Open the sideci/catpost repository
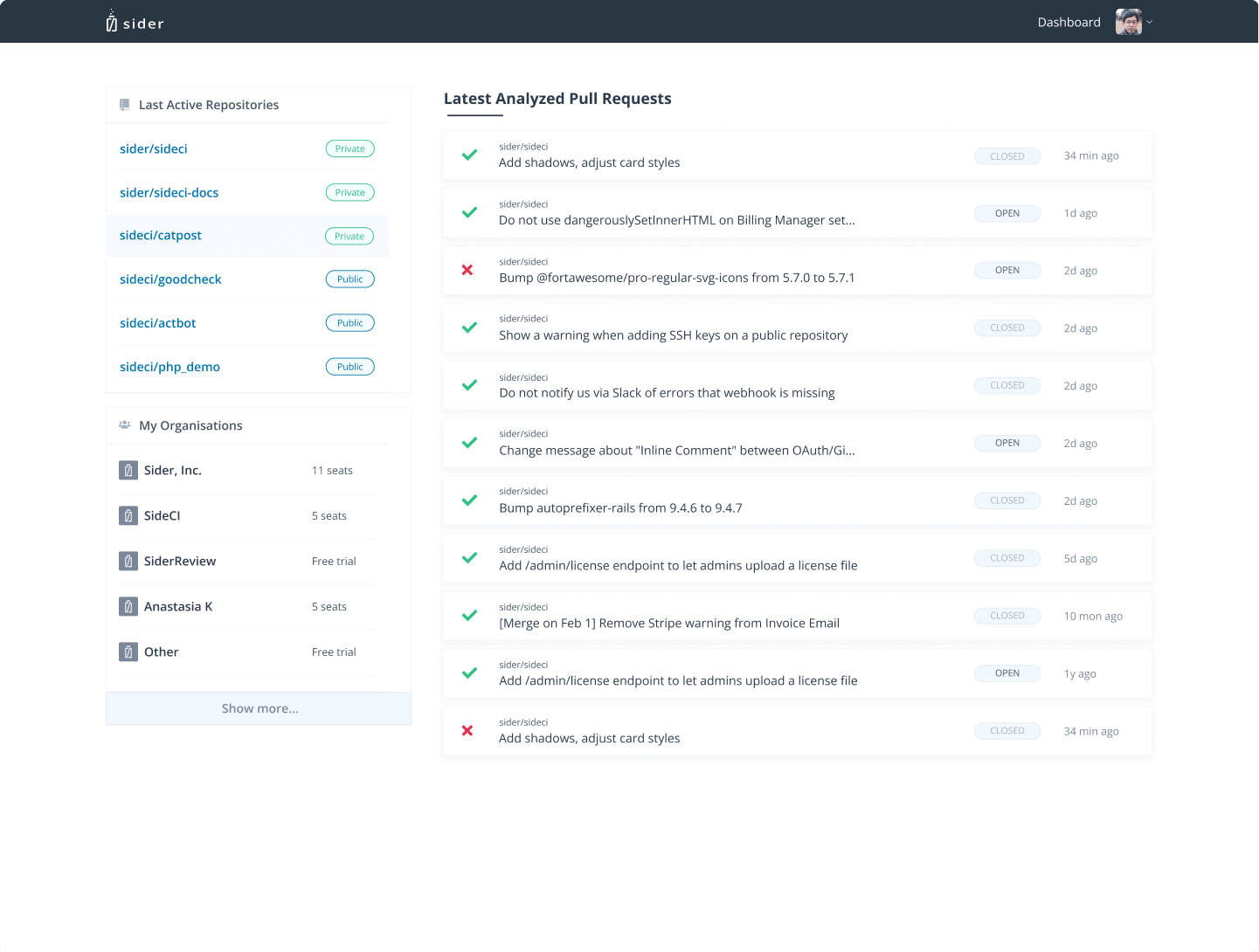This screenshot has width=1259, height=952. click(161, 236)
